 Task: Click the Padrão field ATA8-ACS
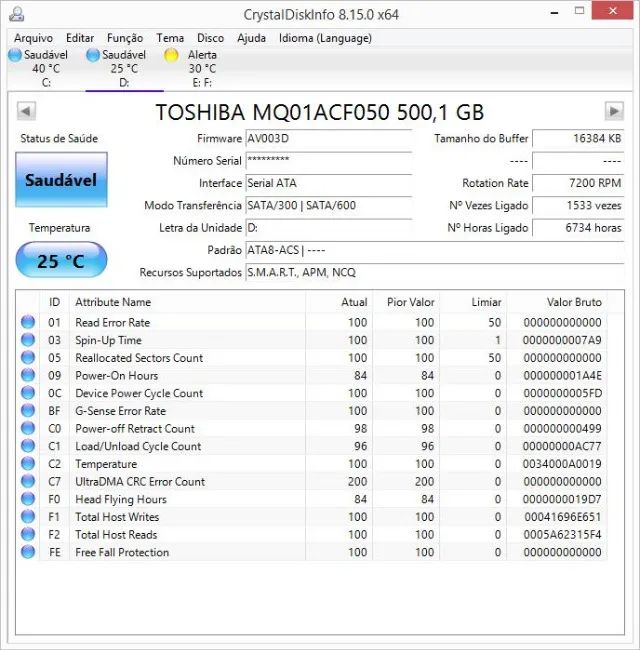point(435,250)
